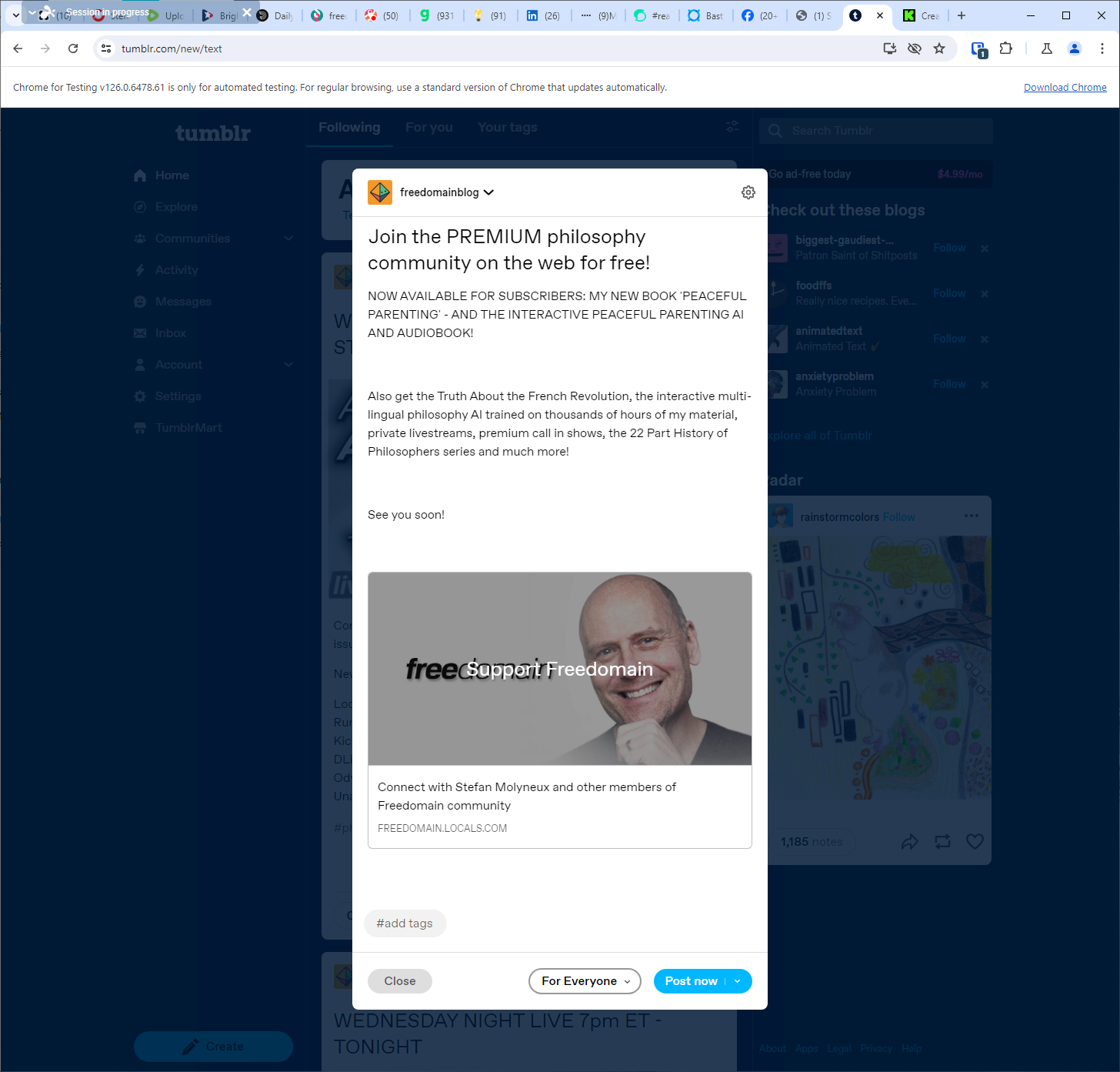Switch to the Crea tab with K icon
The height and width of the screenshot is (1072, 1120).
coord(922,15)
